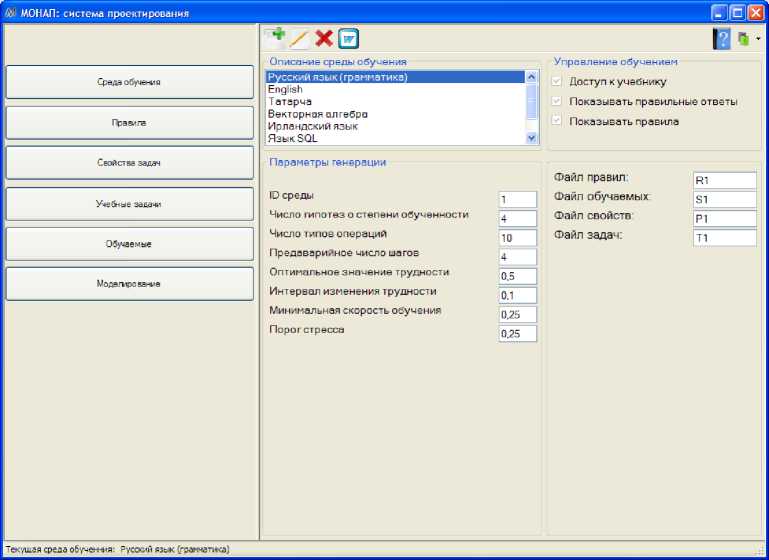Select Векторная алгебра in the list

[395, 114]
